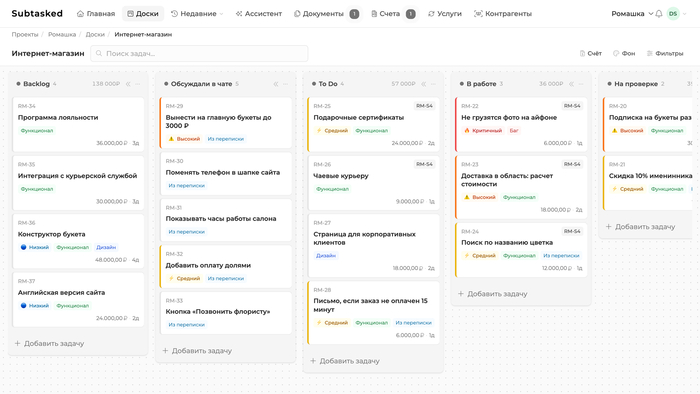Click Низкий priority on Конструктор букета
This screenshot has width=700, height=394.
[x=35, y=248]
